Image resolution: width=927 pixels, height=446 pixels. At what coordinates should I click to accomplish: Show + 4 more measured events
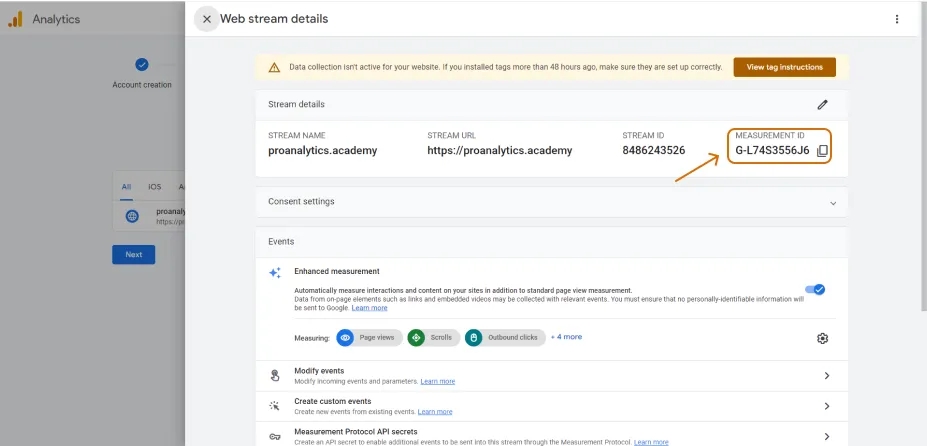(566, 337)
